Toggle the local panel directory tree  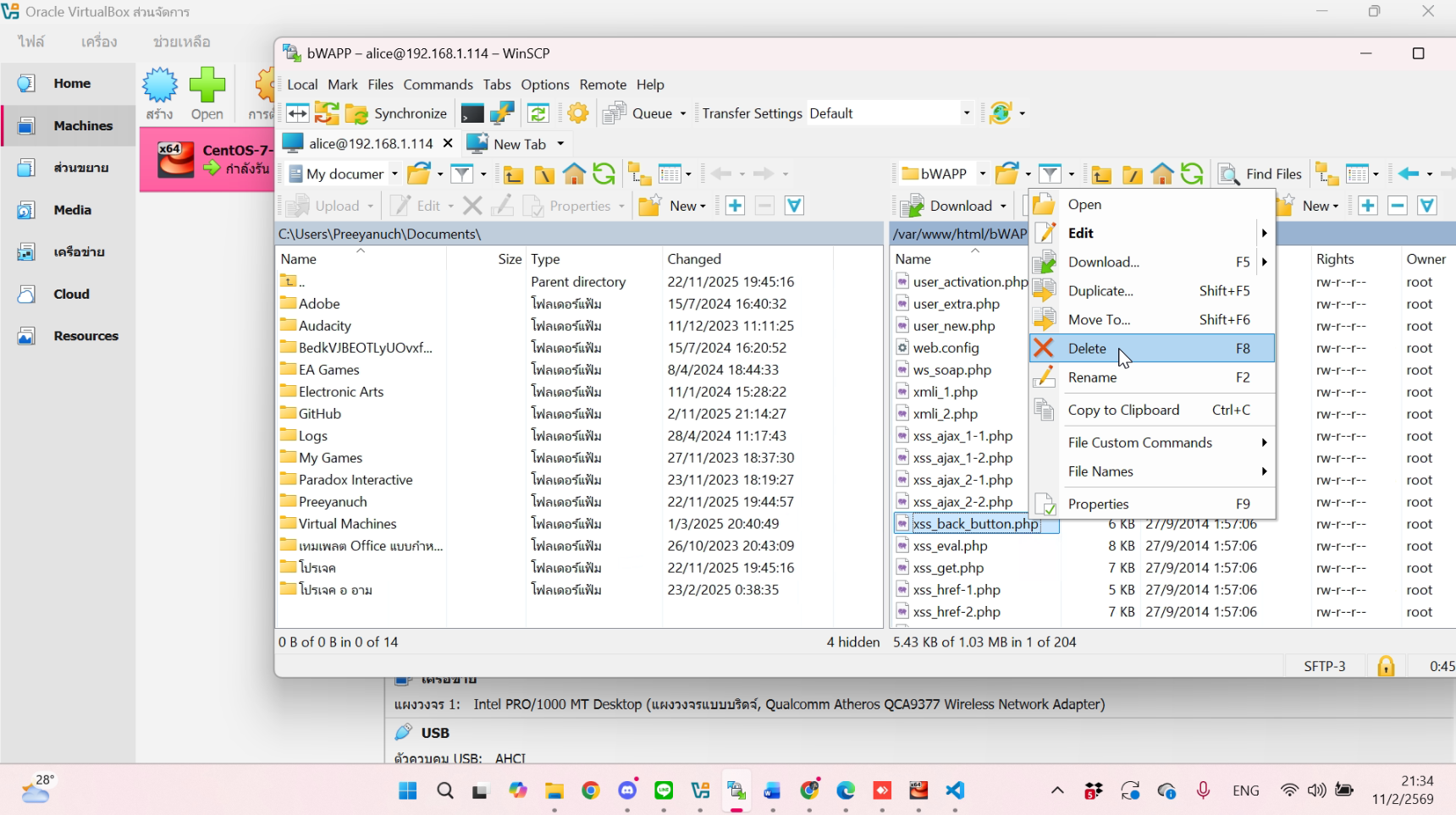[x=639, y=174]
